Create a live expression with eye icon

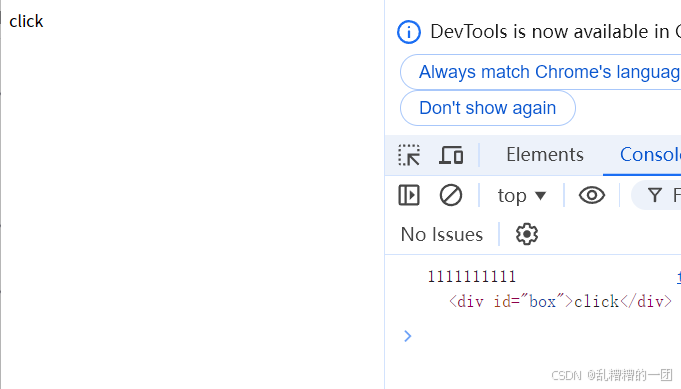(x=592, y=195)
